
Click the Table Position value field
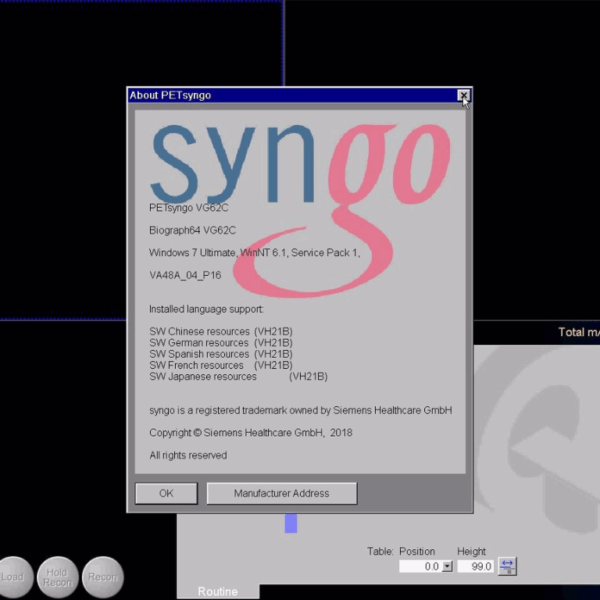[419, 566]
